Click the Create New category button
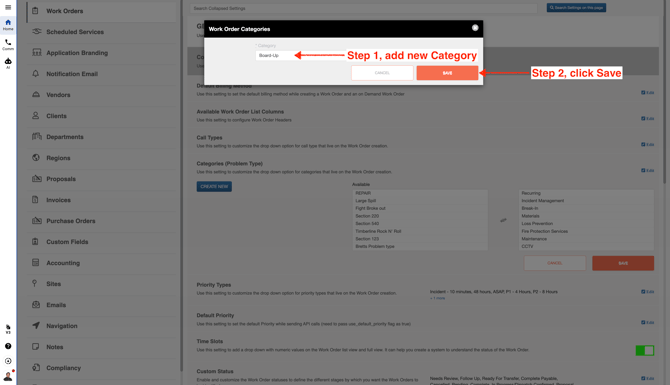 click(214, 186)
